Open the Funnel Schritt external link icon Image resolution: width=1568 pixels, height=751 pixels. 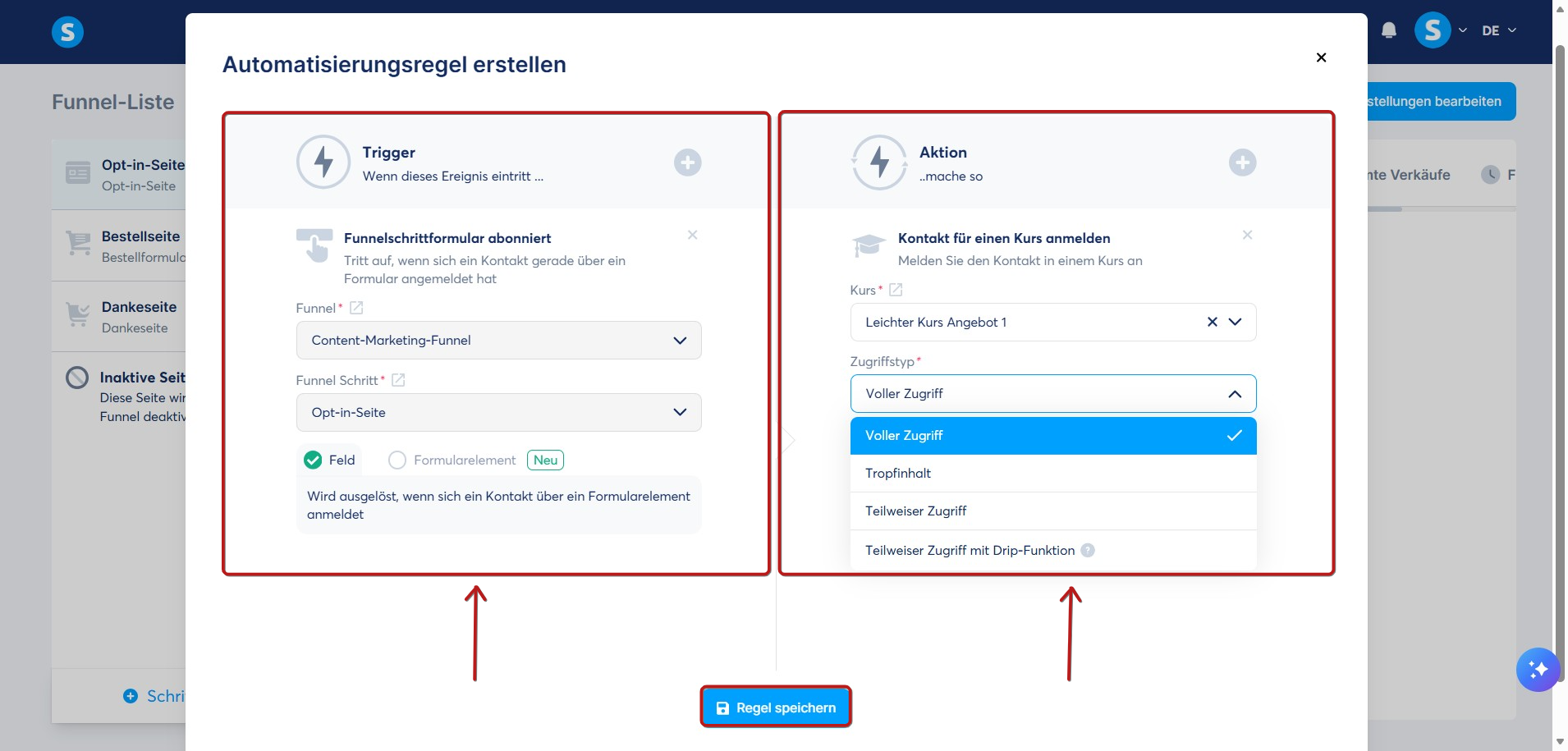tap(398, 380)
